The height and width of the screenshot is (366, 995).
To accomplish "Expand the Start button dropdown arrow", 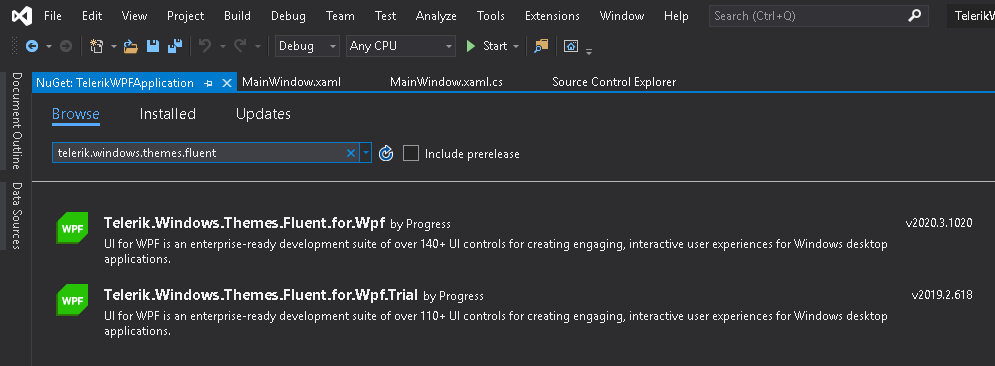I will [516, 46].
